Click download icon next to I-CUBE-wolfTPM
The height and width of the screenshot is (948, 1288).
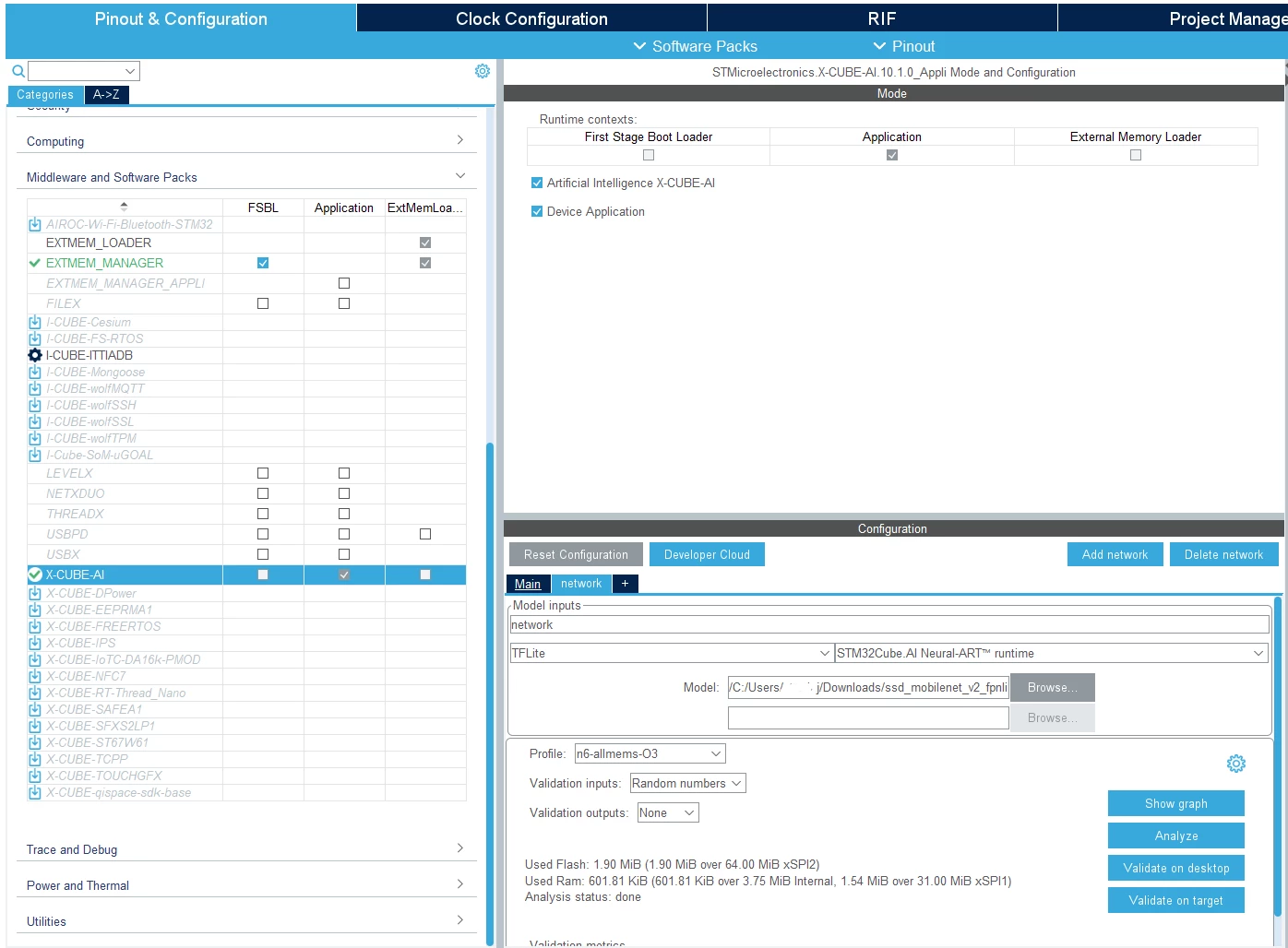pos(35,438)
